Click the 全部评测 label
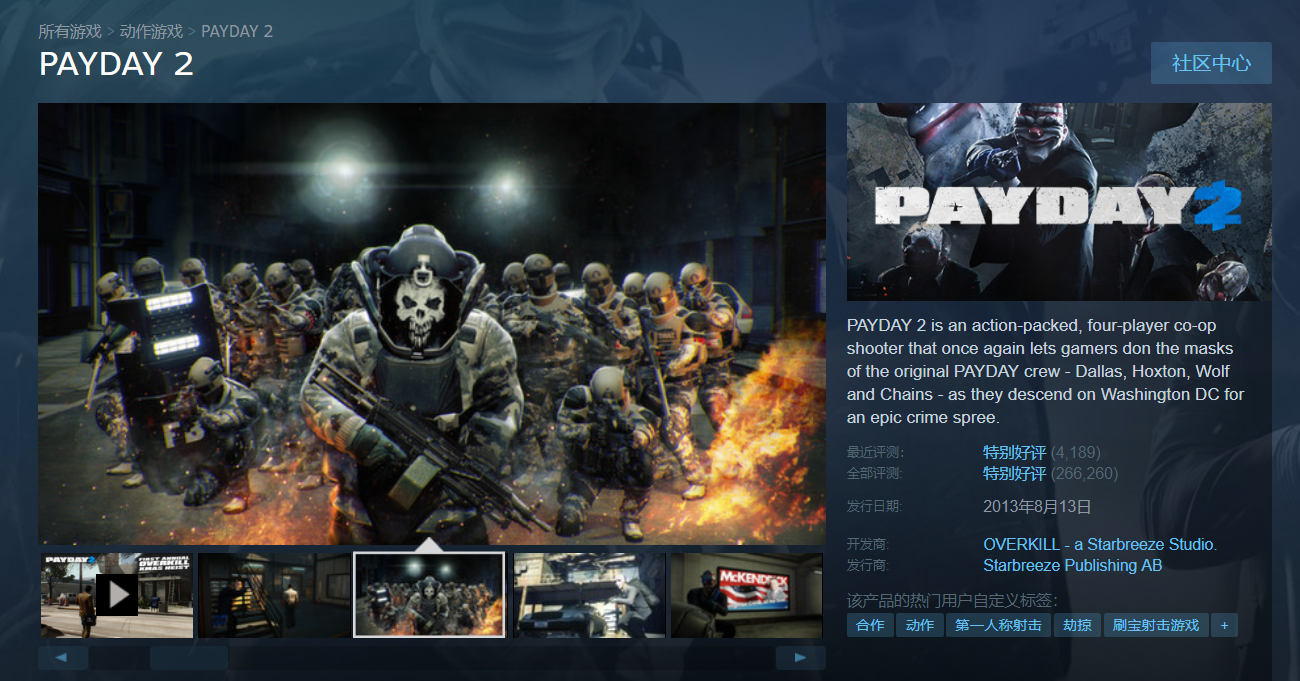Image resolution: width=1300 pixels, height=681 pixels. 875,474
